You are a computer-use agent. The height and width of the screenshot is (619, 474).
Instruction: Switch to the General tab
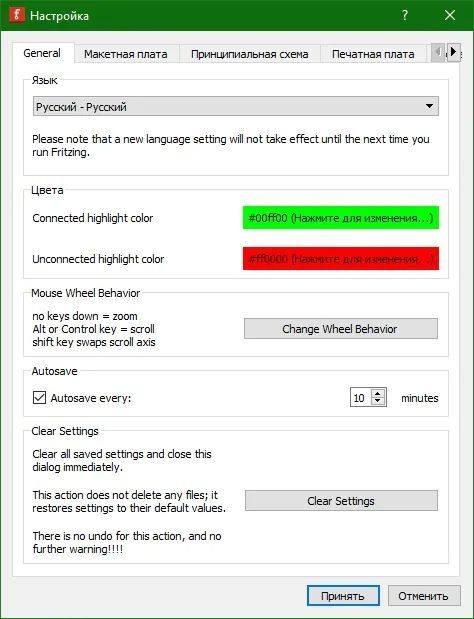[42, 53]
